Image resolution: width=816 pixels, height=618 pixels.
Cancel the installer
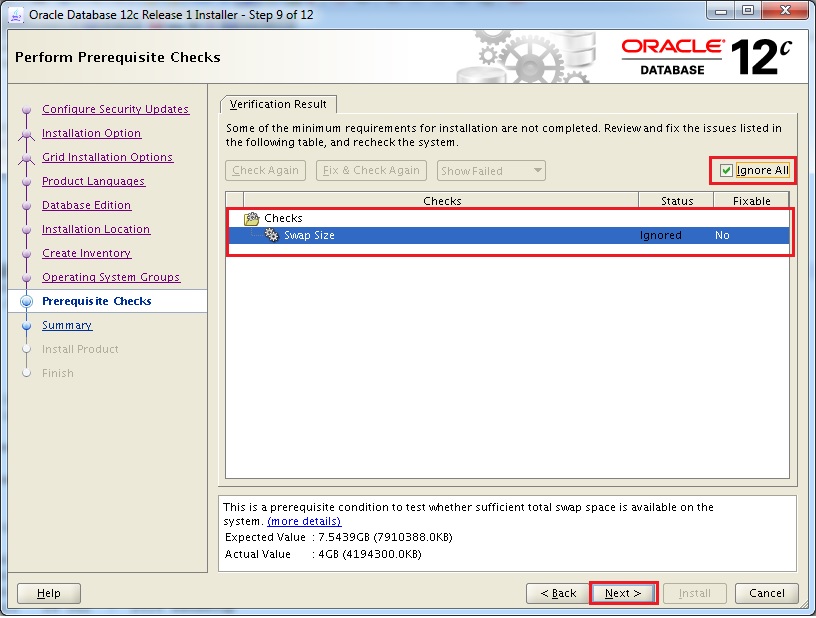click(767, 593)
